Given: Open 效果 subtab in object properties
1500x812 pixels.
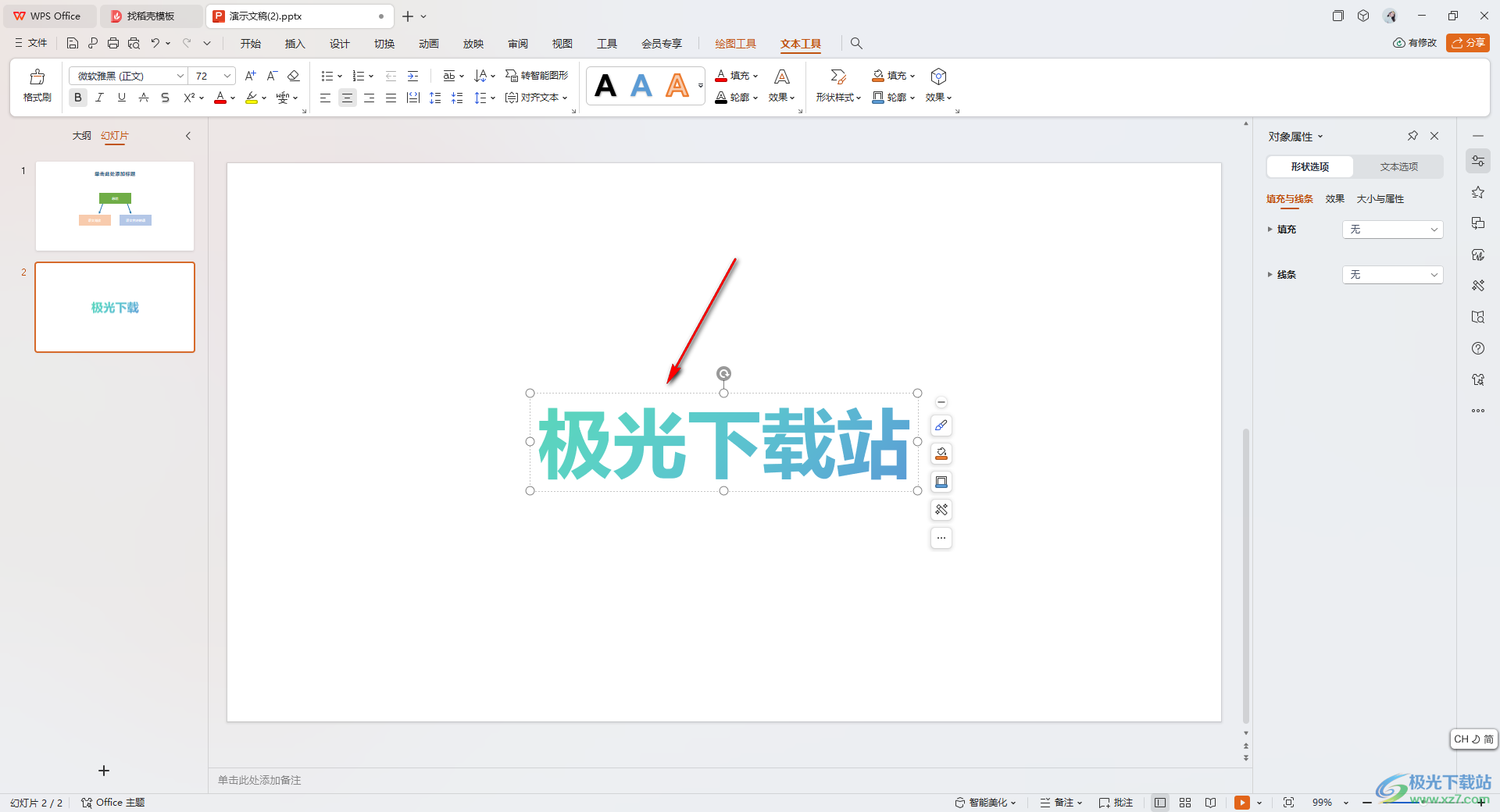Looking at the screenshot, I should (1335, 199).
